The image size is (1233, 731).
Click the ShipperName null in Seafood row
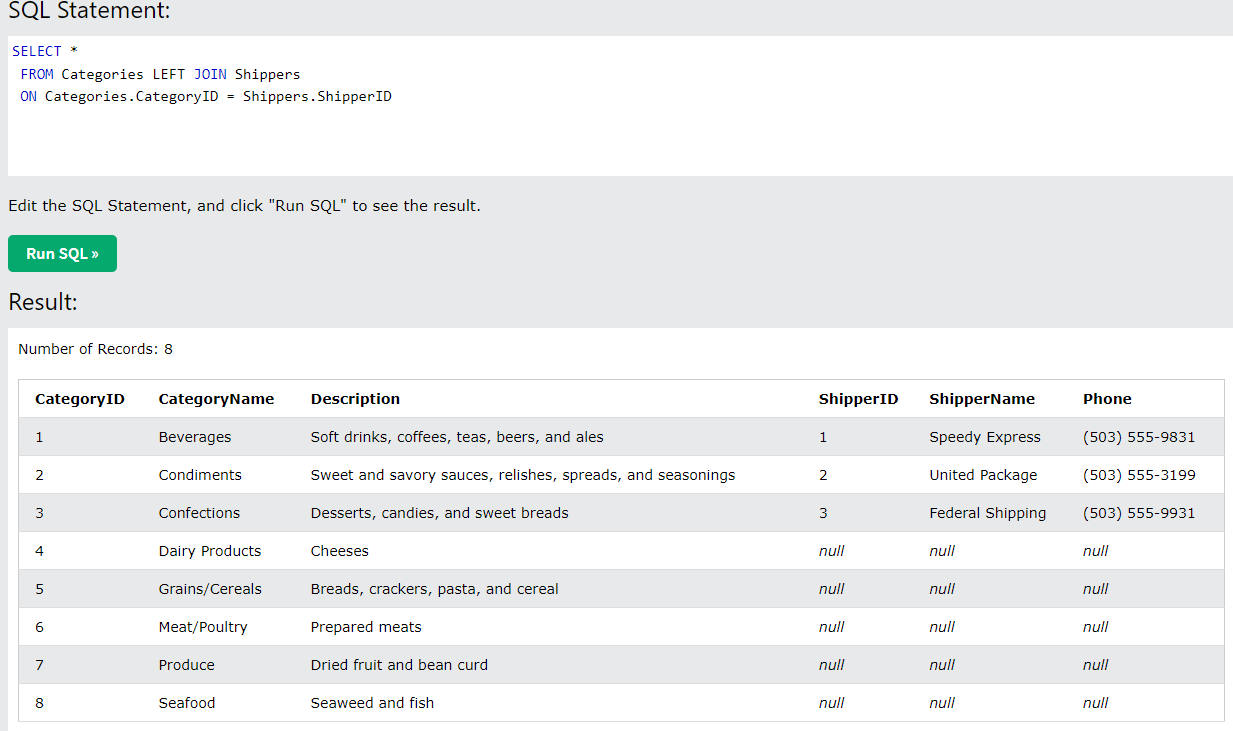[942, 703]
